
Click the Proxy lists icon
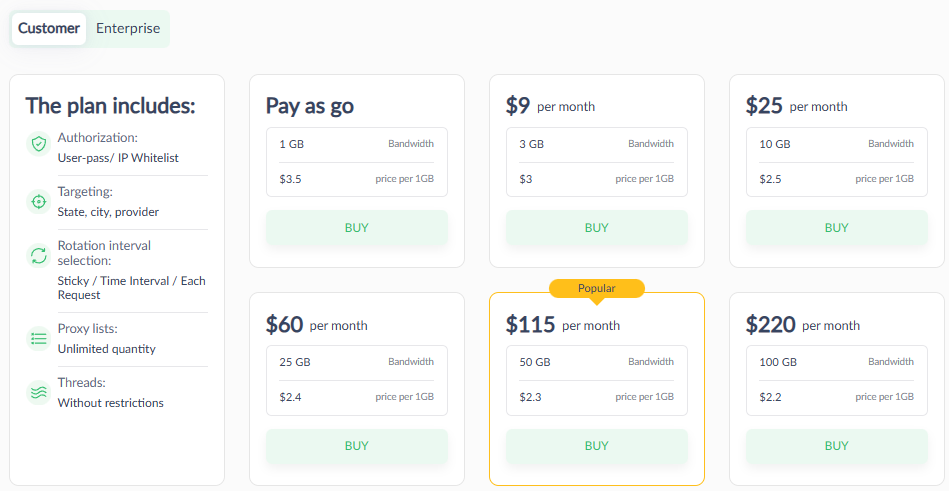pyautogui.click(x=38, y=339)
